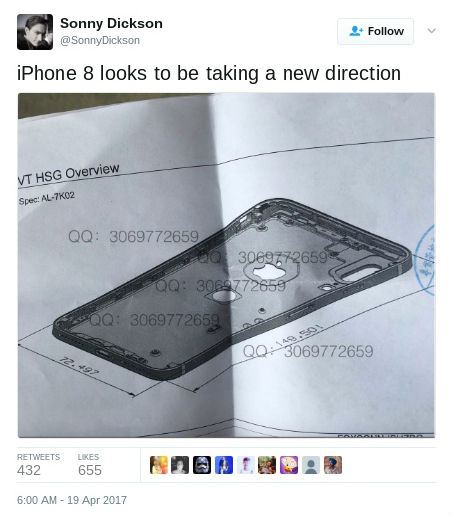Click the add-person icon inside the Follow button
Viewport: 451px width, 515px height.
356,31
